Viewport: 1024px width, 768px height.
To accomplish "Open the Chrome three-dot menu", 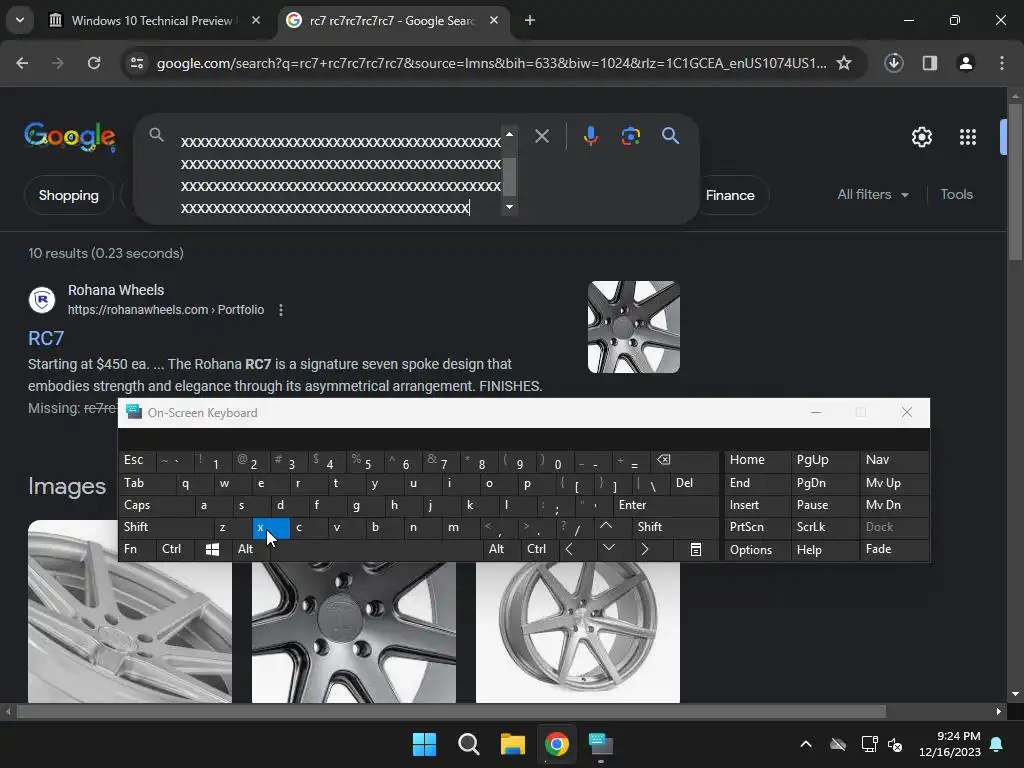I will (1002, 63).
